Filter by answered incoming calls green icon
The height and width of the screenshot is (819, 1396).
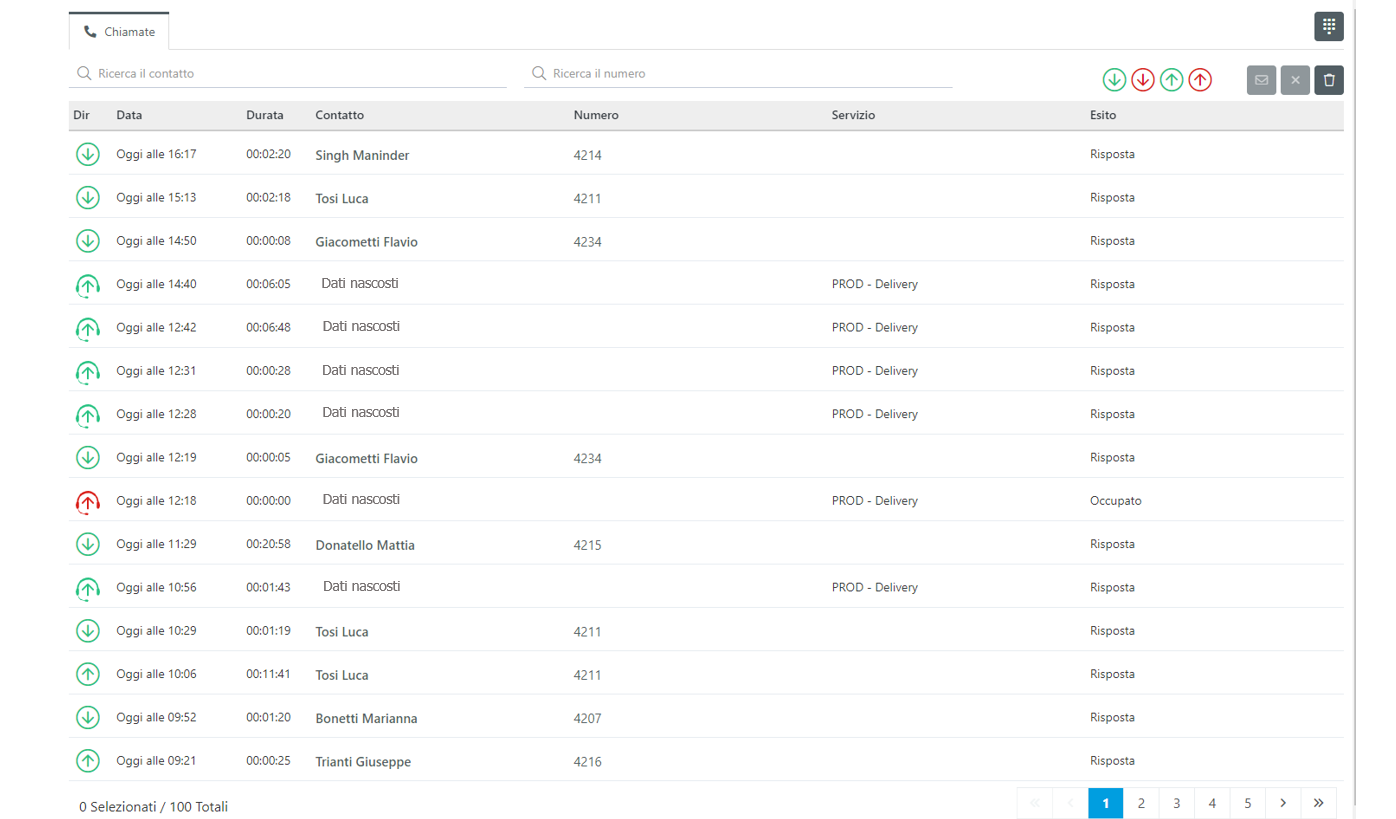tap(1114, 80)
